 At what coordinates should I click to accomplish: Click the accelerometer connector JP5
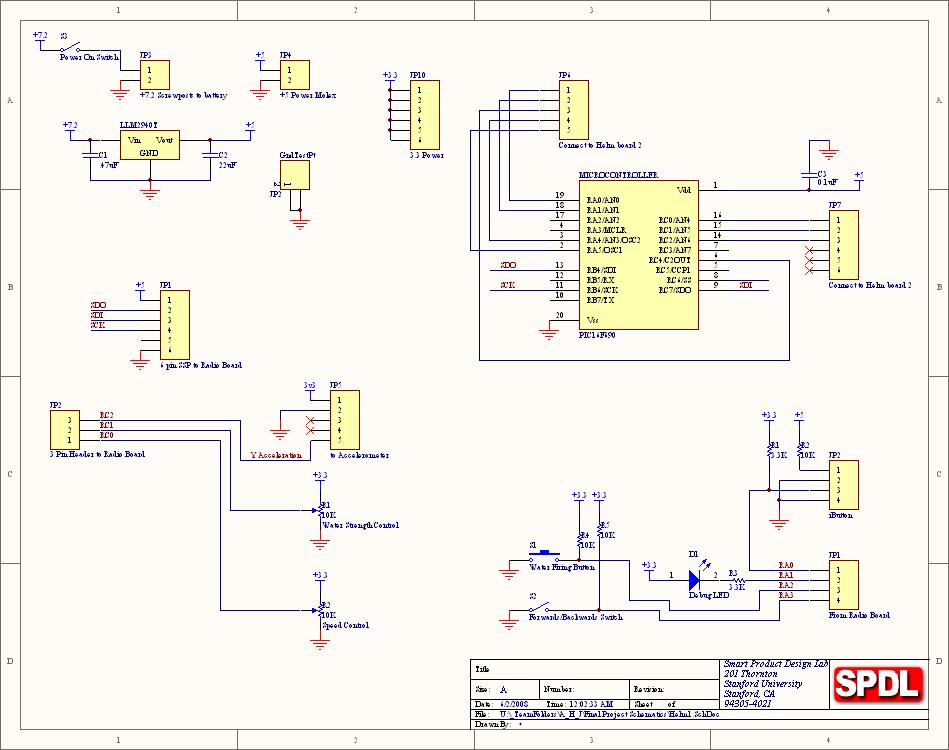[344, 419]
